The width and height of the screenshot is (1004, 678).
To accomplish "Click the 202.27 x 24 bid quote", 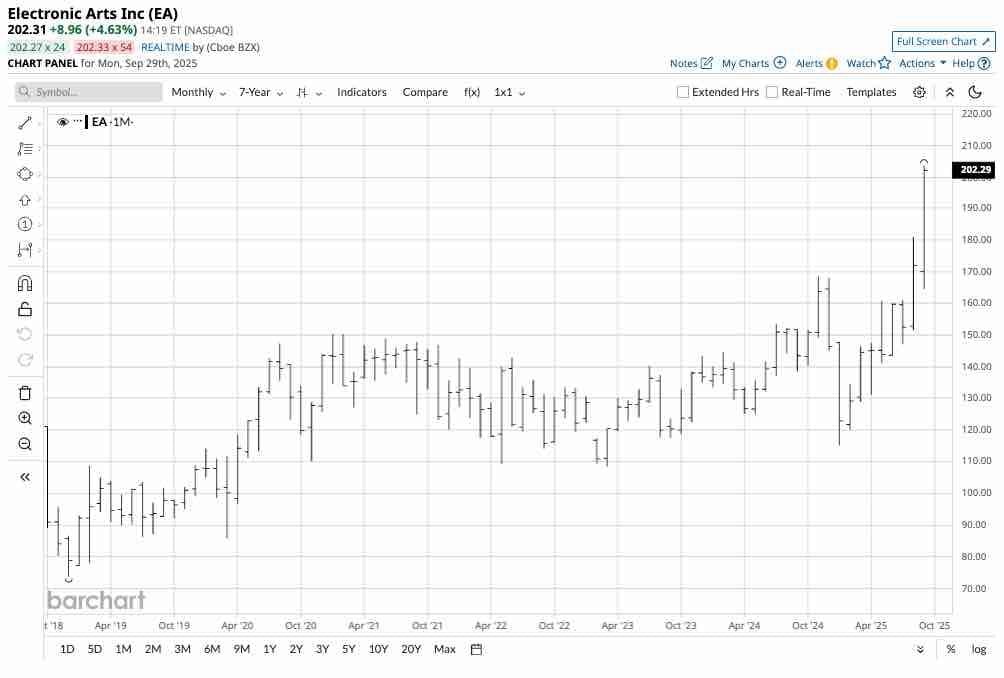I will click(x=37, y=47).
